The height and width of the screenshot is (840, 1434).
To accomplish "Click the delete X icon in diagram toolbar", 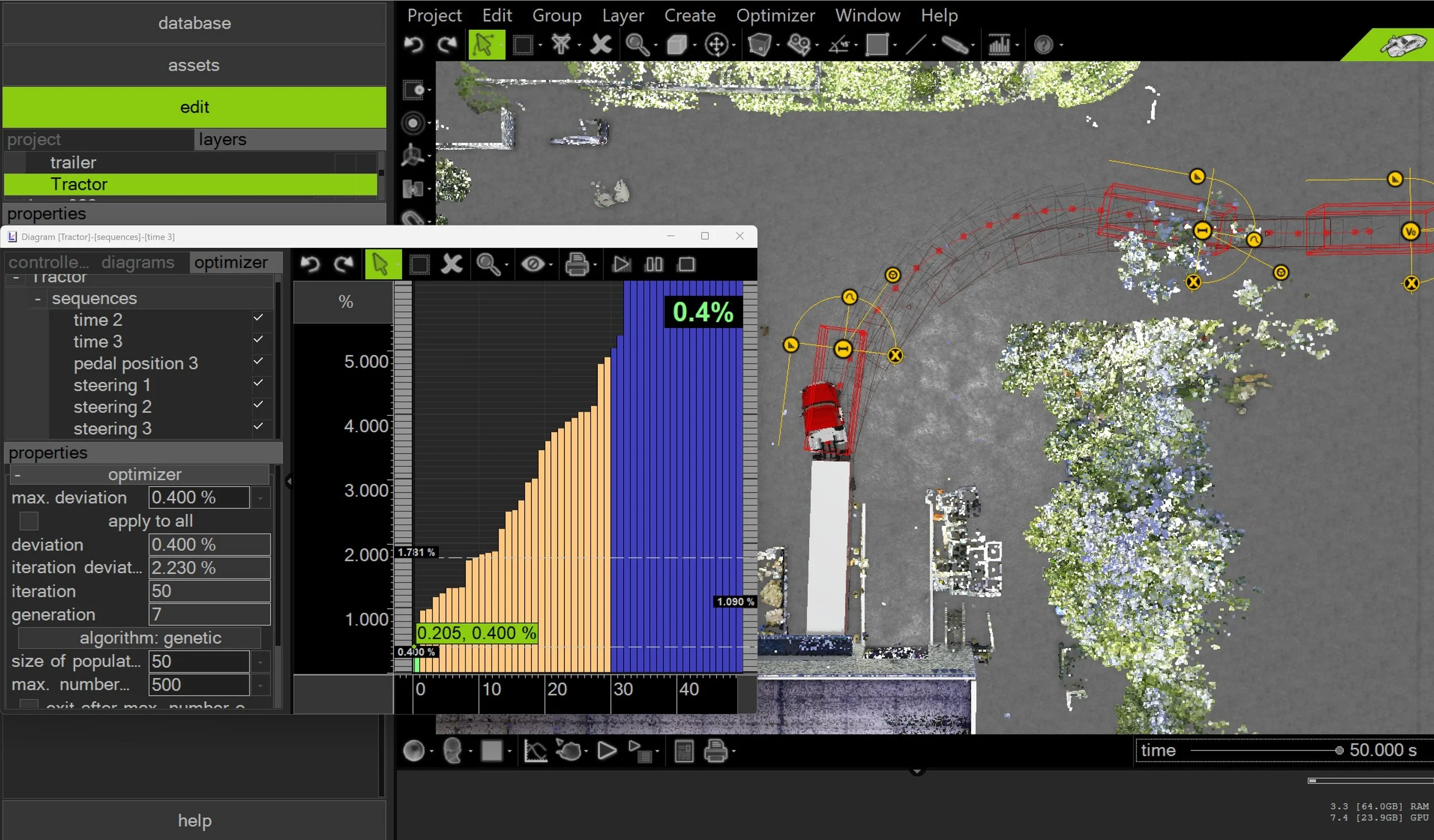I will (451, 264).
